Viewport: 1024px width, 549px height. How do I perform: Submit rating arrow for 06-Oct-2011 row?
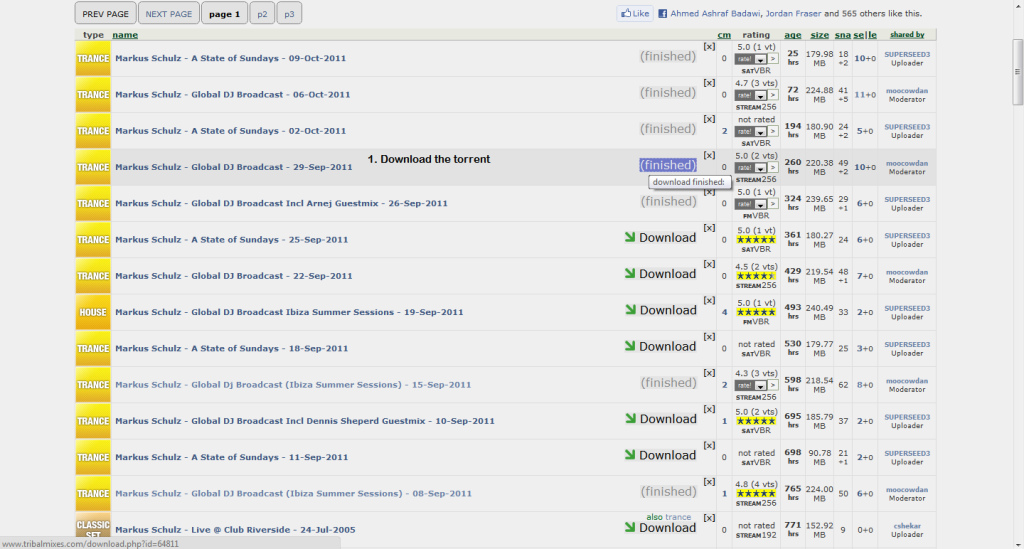tap(773, 95)
